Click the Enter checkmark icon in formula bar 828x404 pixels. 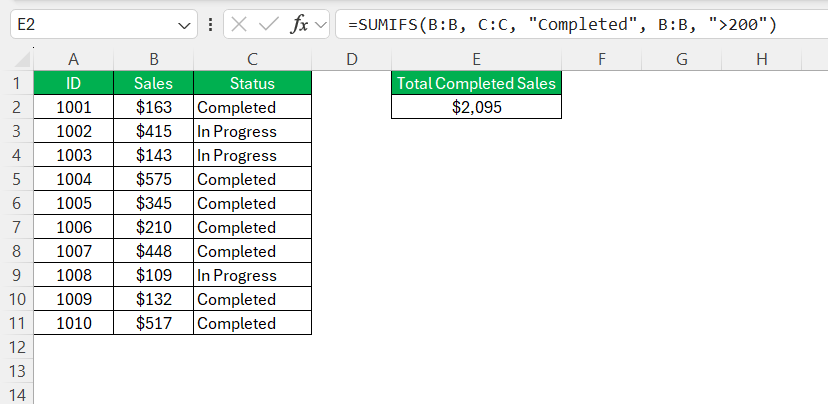269,24
